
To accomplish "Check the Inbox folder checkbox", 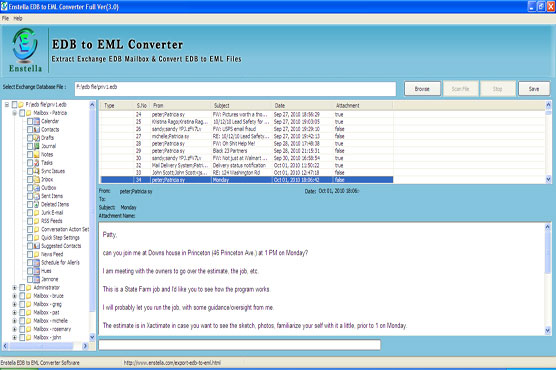I will 30,180.
